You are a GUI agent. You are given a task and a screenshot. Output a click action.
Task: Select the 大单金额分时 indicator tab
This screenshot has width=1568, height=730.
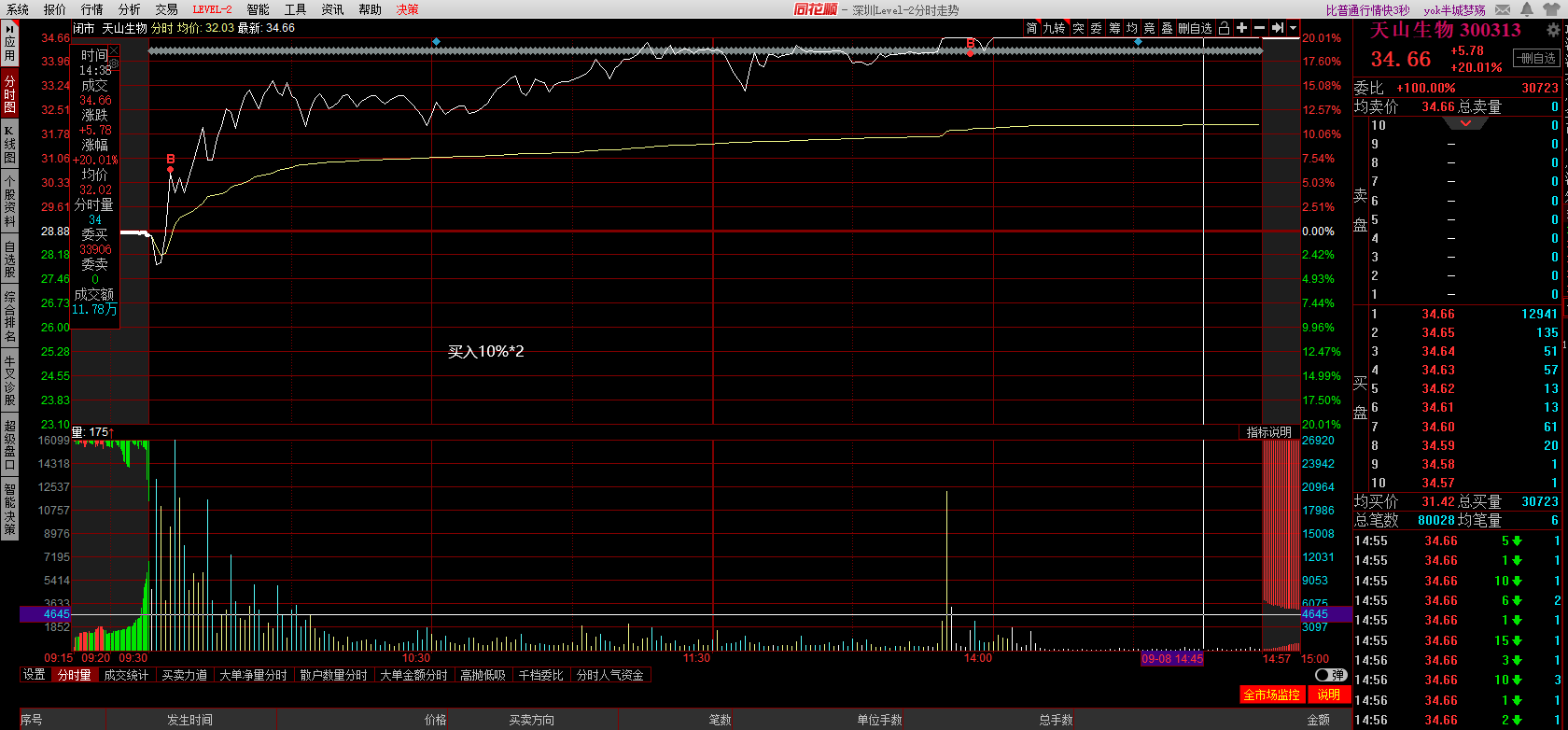(x=413, y=675)
